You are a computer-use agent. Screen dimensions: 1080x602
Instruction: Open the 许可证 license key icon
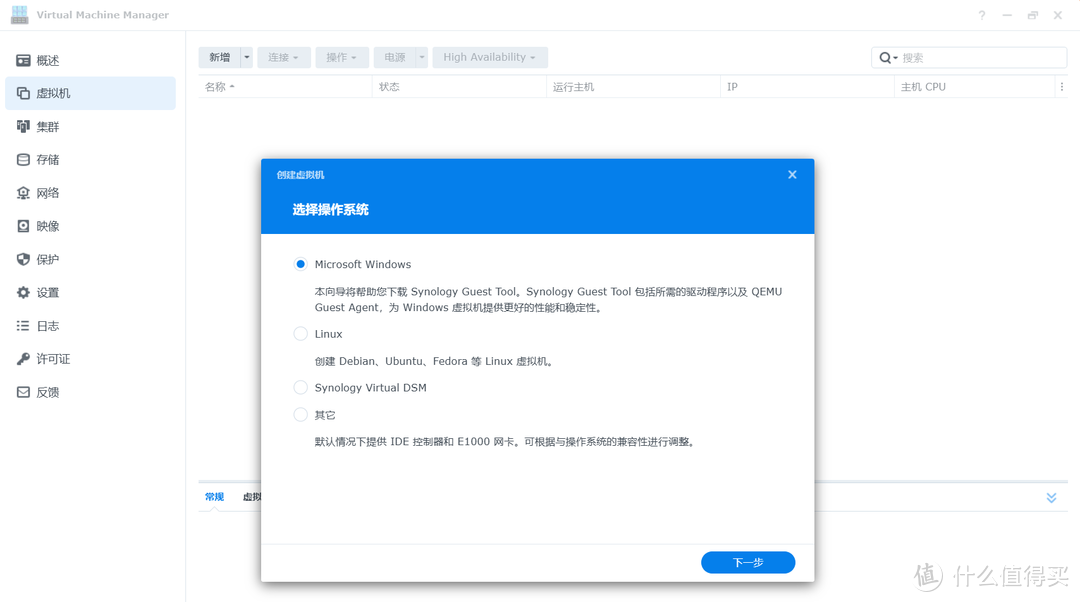tap(23, 359)
